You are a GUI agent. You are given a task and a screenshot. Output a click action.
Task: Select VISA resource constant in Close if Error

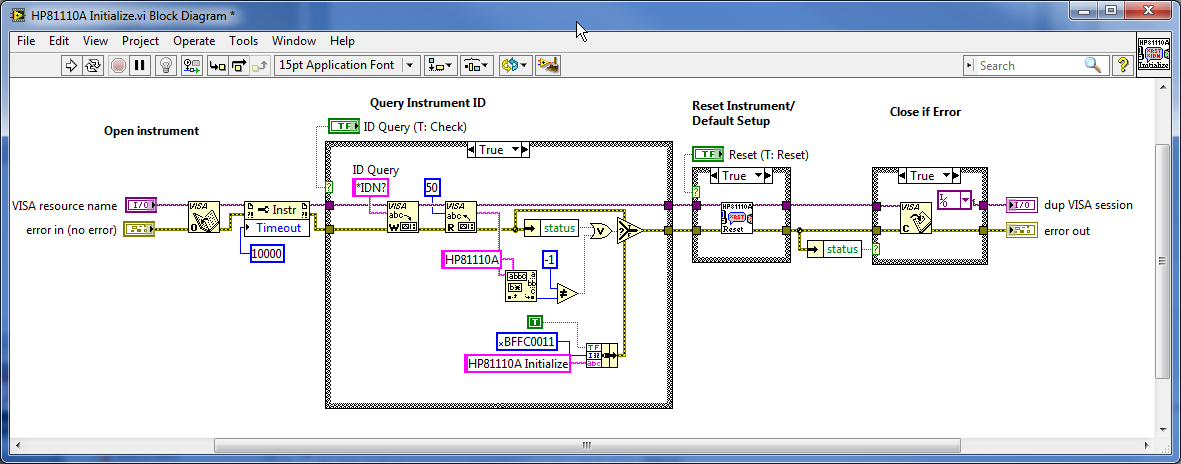pyautogui.click(x=954, y=200)
